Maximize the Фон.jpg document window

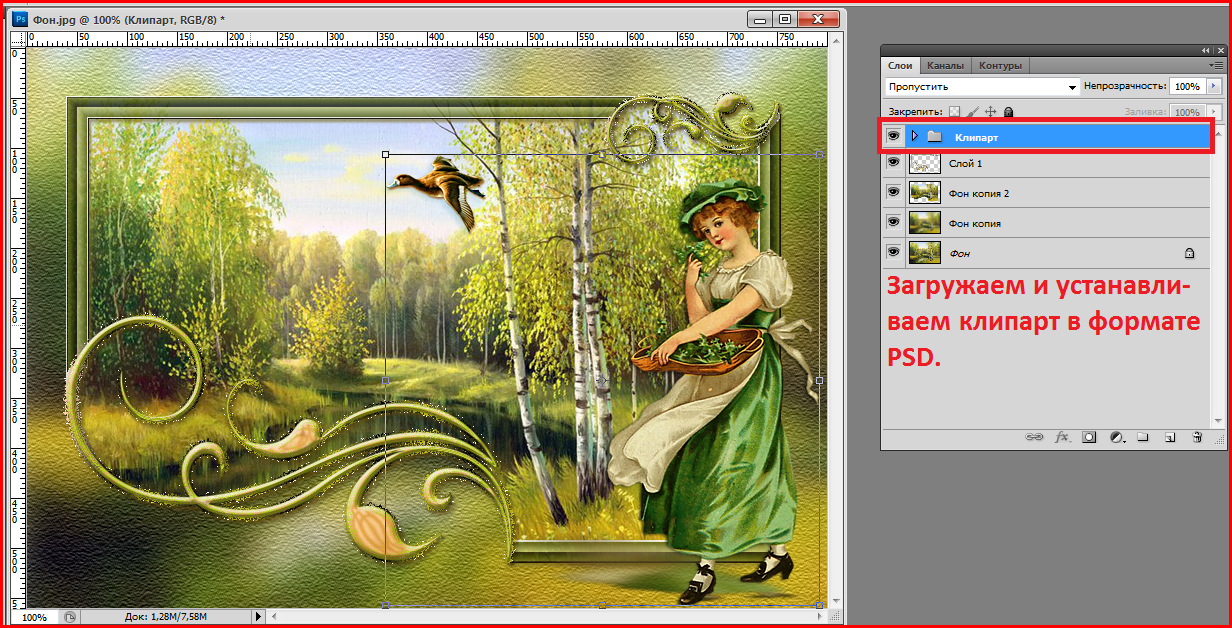pyautogui.click(x=785, y=18)
